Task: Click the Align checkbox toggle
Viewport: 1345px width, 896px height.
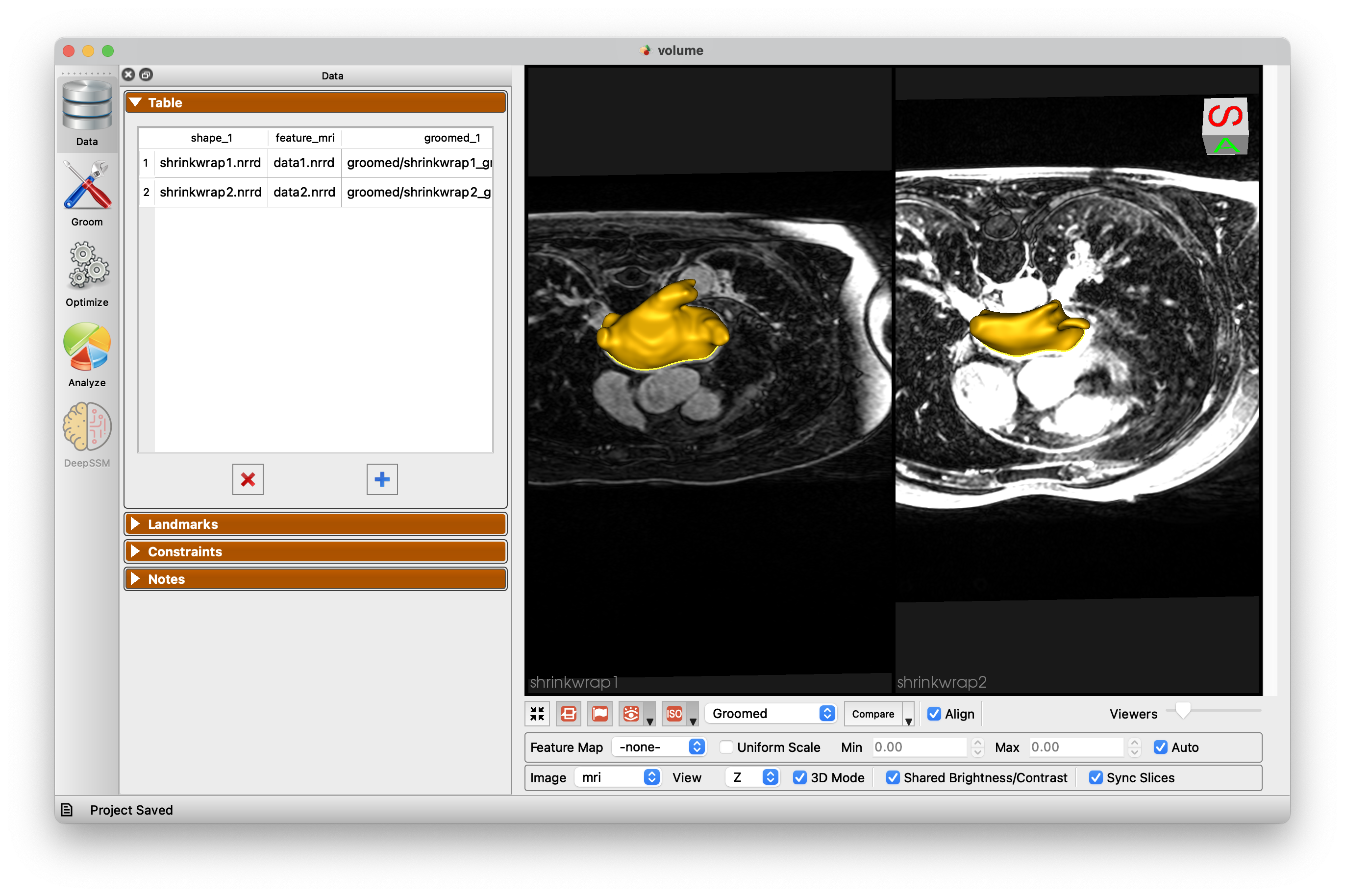Action: click(930, 712)
